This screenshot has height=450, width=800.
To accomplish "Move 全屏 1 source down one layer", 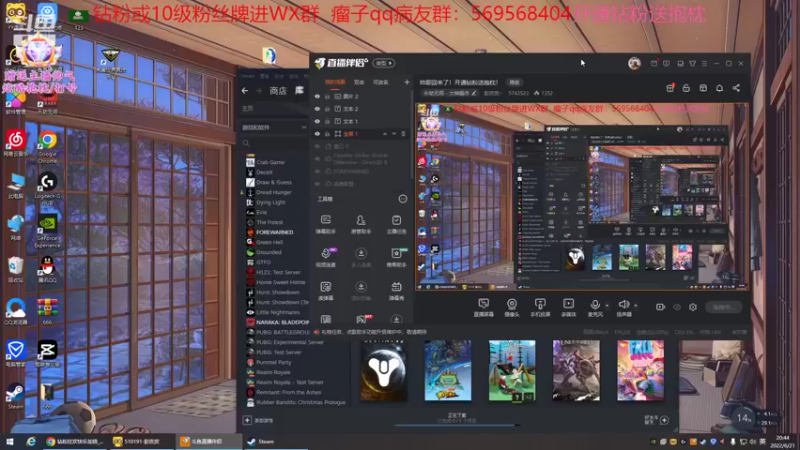I will tap(394, 134).
